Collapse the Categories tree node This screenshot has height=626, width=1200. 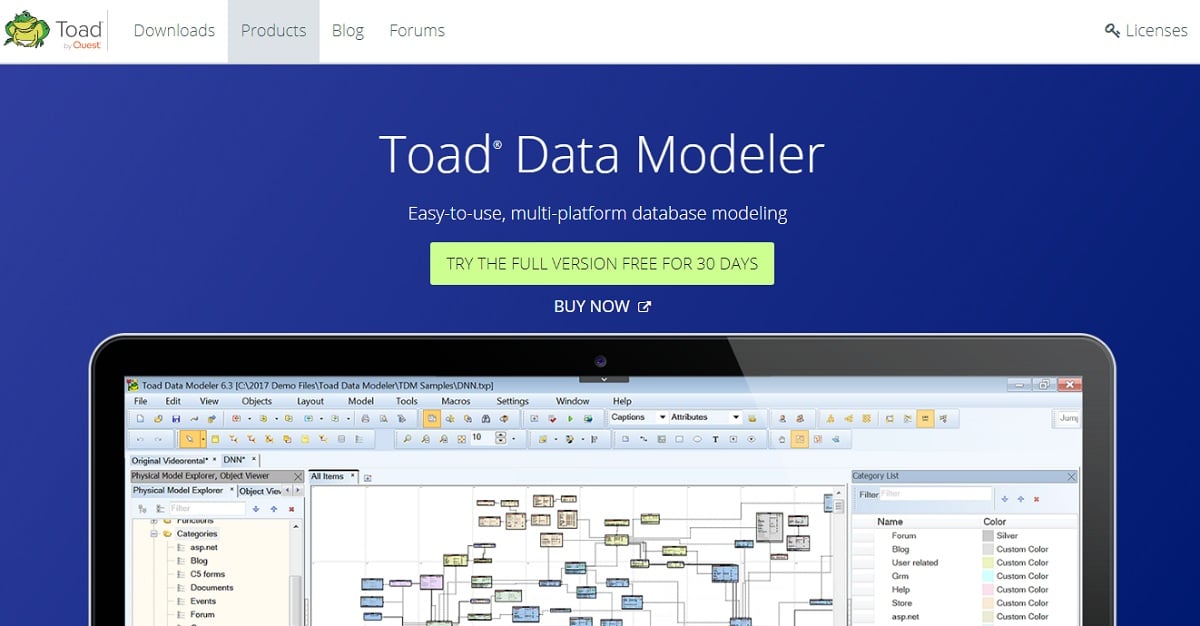coord(155,533)
